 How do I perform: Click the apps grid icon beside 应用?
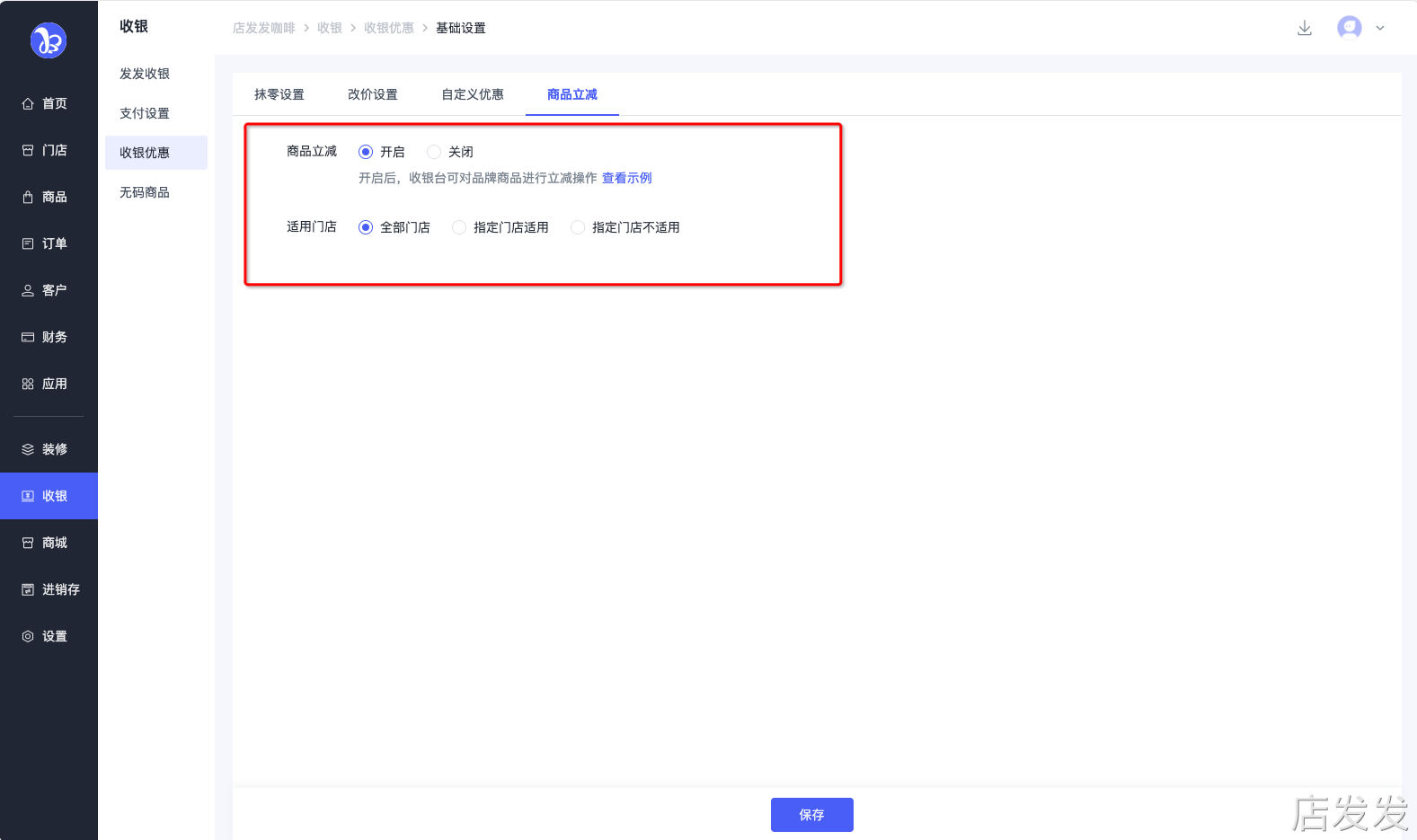pyautogui.click(x=28, y=384)
